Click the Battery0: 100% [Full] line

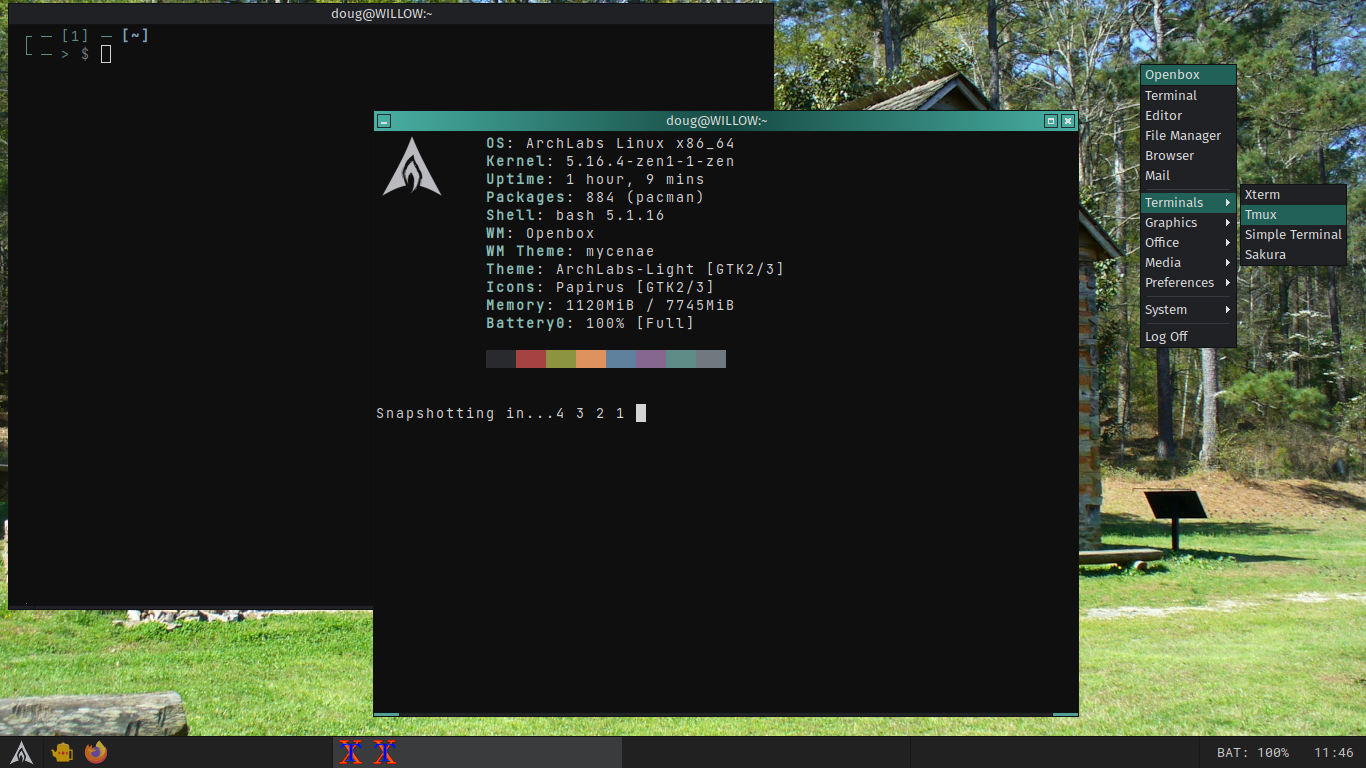(x=591, y=324)
